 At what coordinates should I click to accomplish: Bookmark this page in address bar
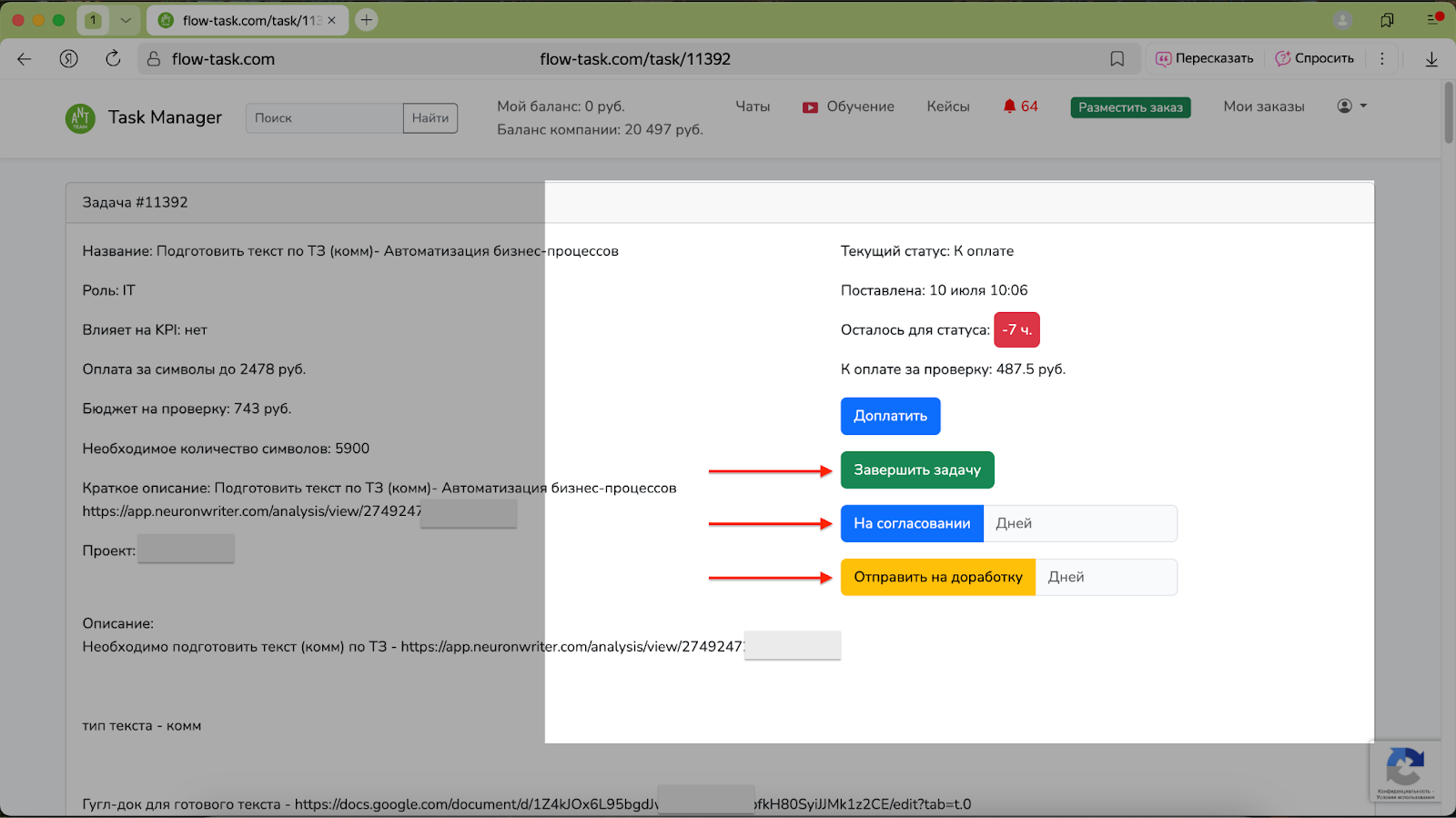point(1117,59)
